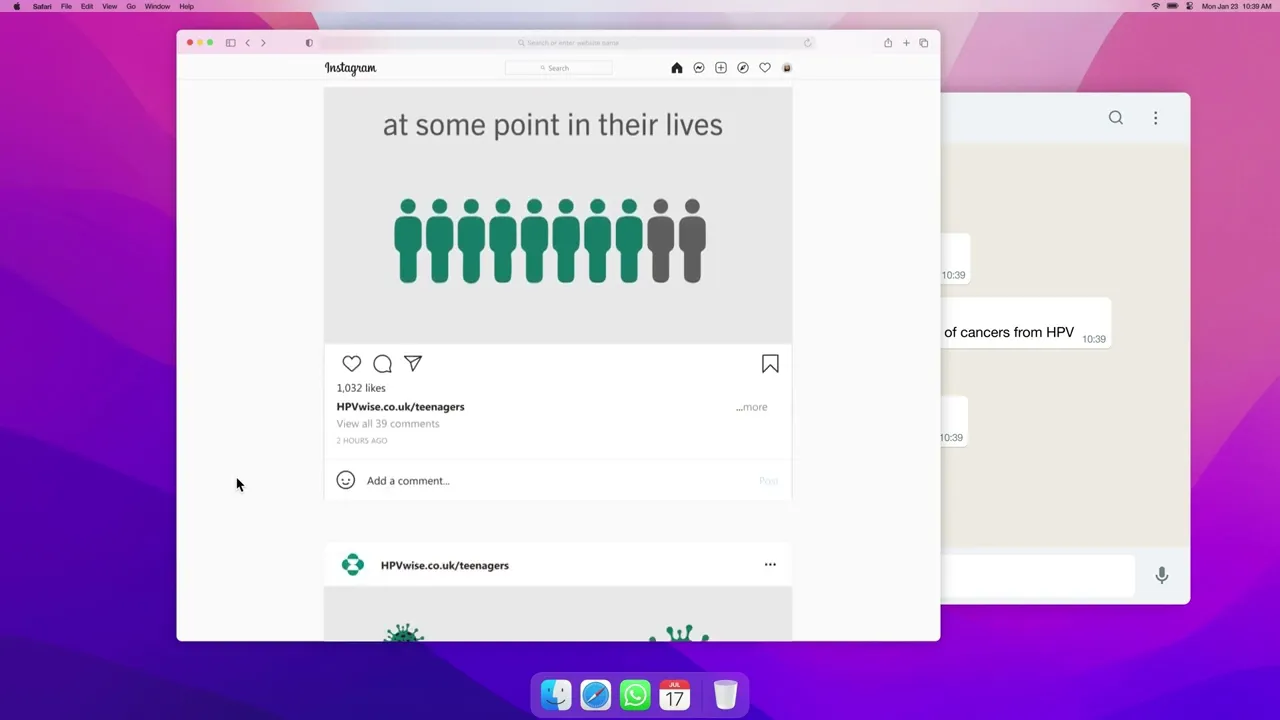Open the Window menu
1280x720 pixels.
[x=157, y=6]
